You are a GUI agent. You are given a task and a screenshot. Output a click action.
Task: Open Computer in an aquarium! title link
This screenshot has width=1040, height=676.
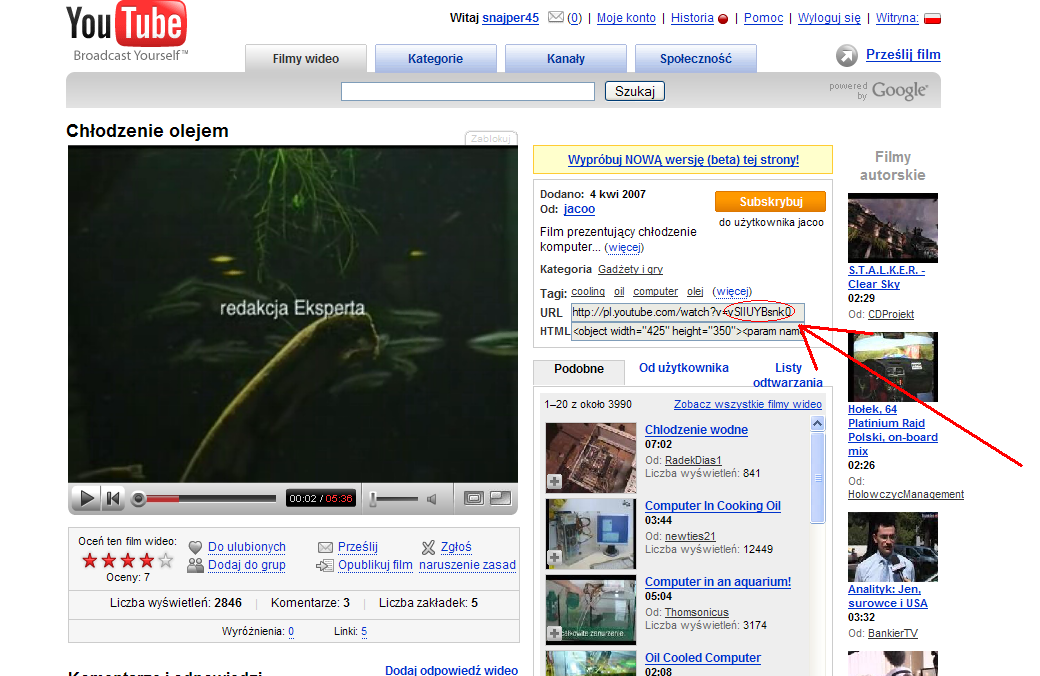(718, 582)
